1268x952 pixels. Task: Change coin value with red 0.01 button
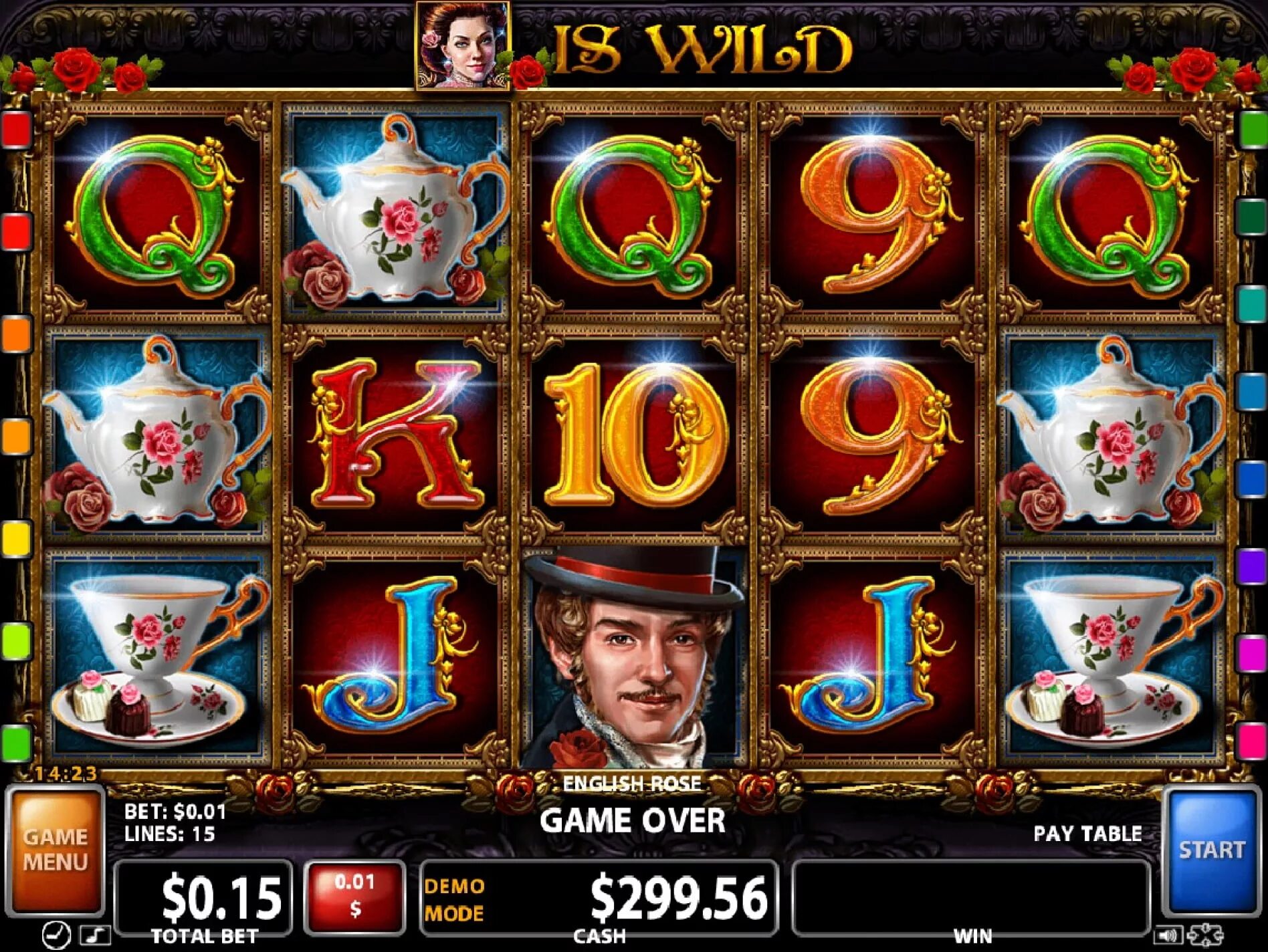(x=354, y=896)
